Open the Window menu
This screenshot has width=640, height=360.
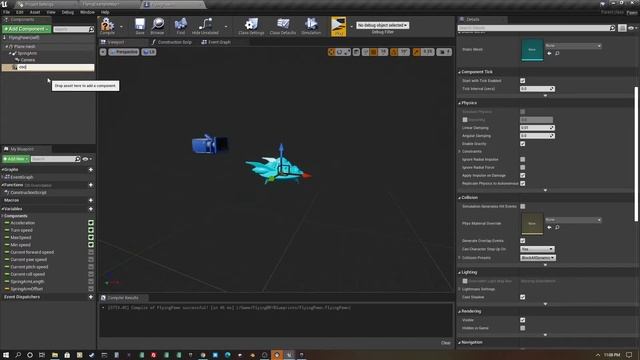pyautogui.click(x=87, y=12)
